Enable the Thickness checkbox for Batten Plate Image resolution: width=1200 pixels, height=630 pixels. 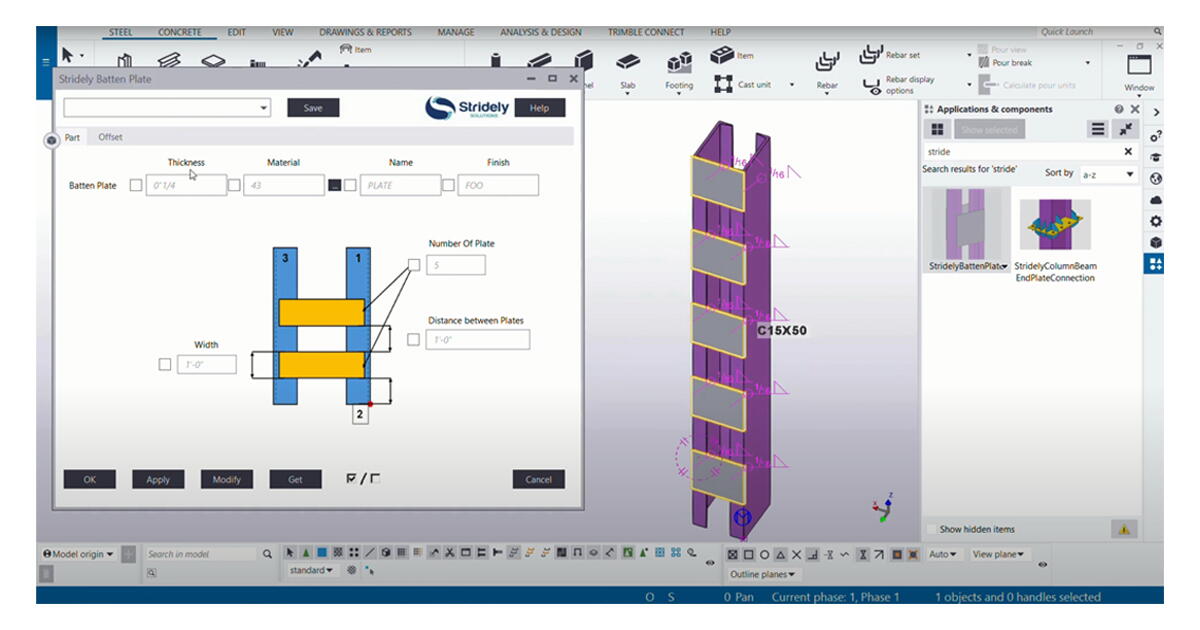(x=136, y=185)
